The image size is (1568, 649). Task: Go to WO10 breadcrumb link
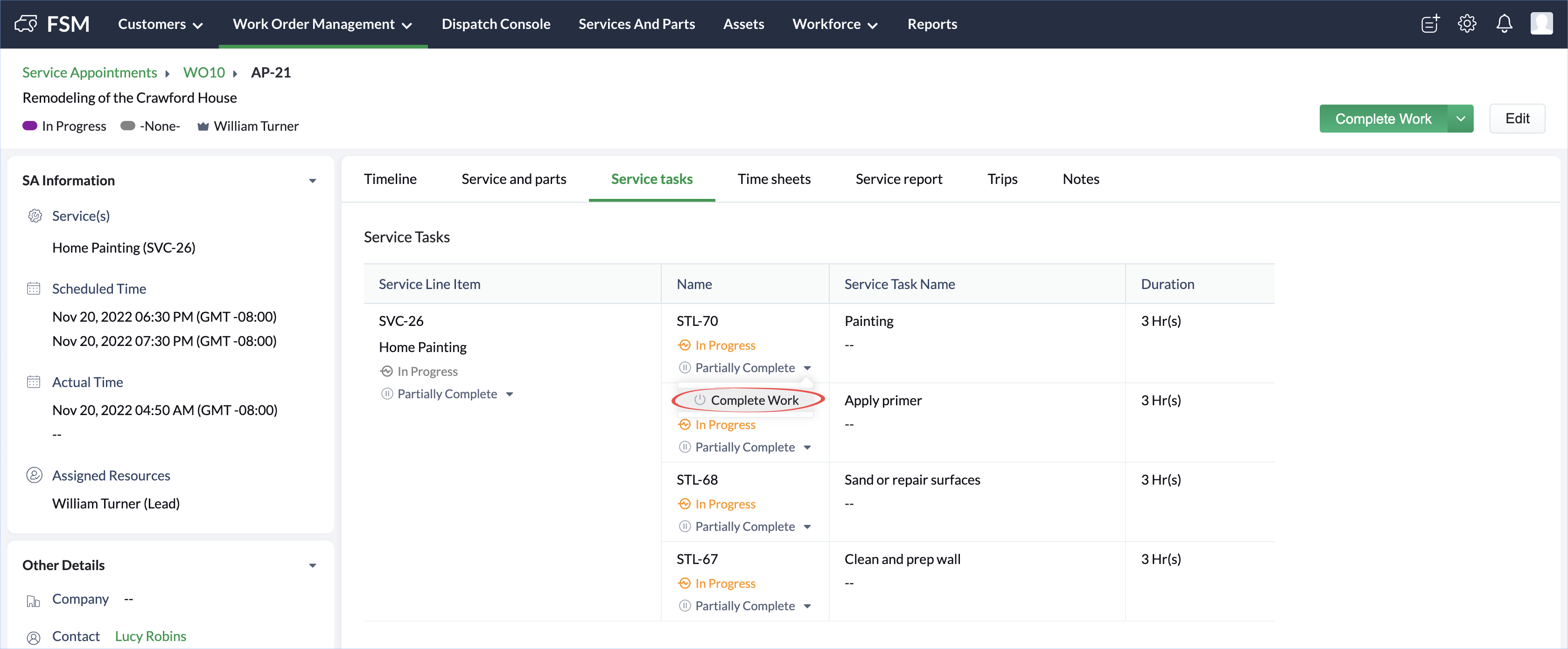[204, 72]
